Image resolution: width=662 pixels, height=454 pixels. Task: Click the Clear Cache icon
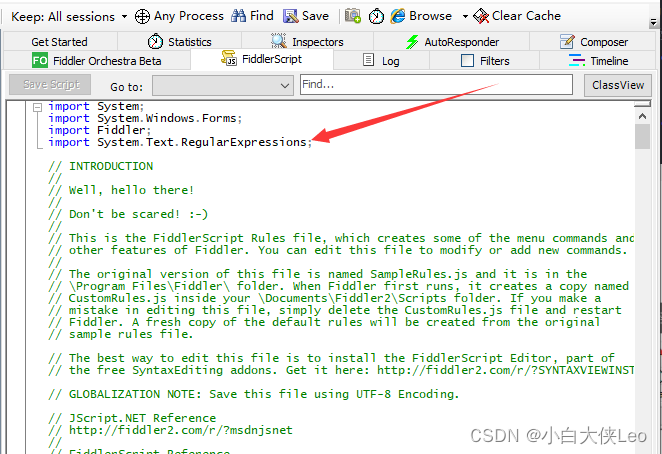481,16
